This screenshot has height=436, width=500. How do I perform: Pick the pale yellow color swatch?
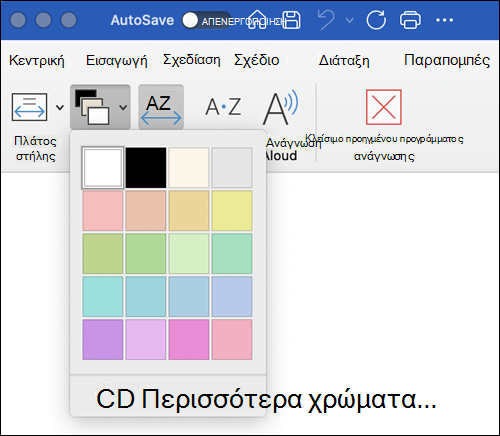point(232,211)
